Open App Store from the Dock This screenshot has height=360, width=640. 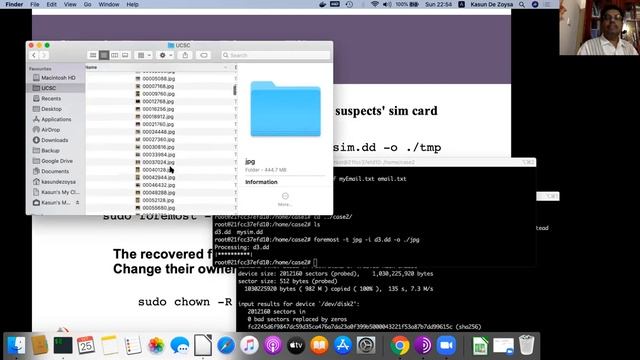pos(343,345)
